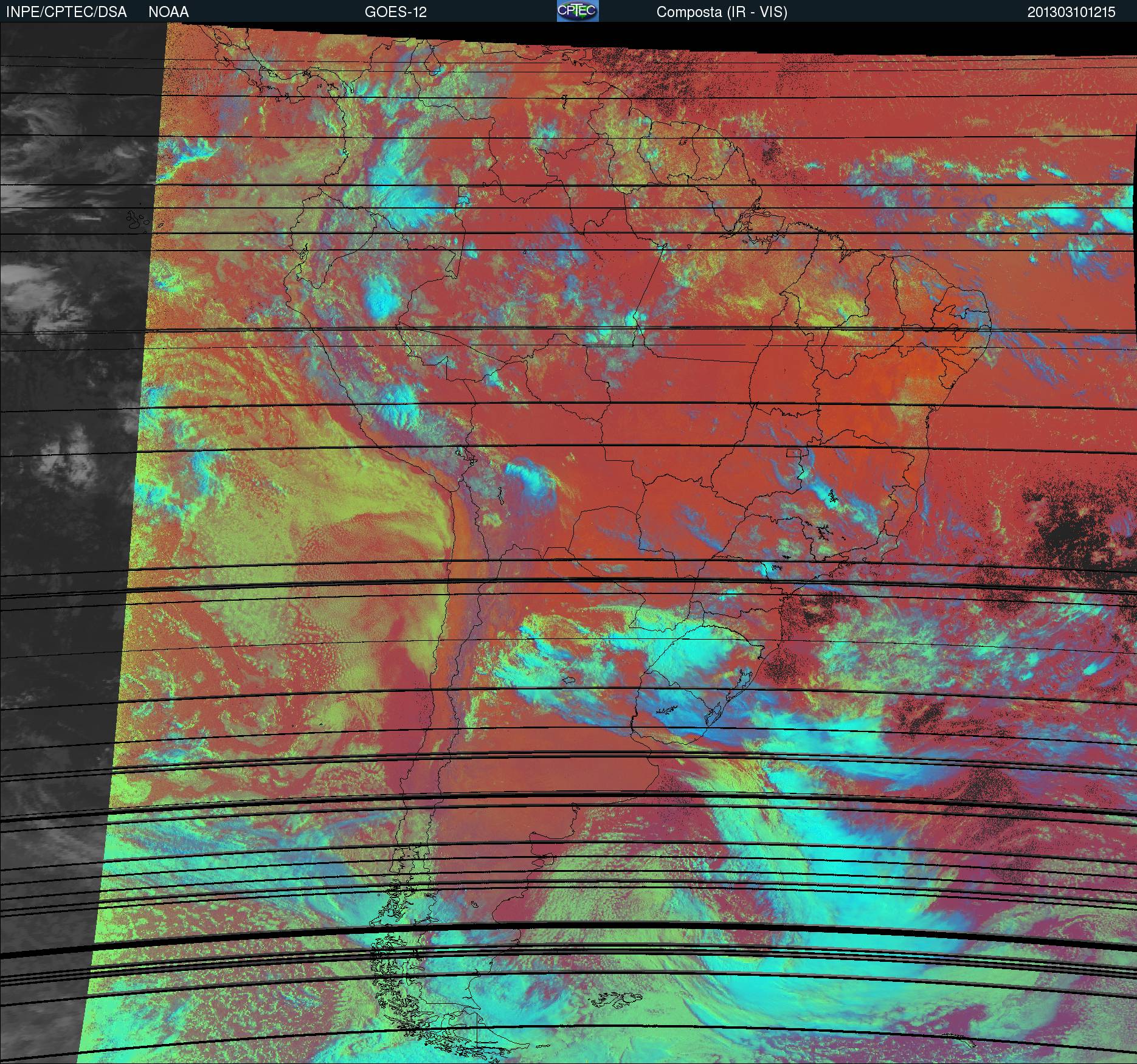
Task: Click the grayscale cloud strip on the left
Action: (x=67, y=365)
